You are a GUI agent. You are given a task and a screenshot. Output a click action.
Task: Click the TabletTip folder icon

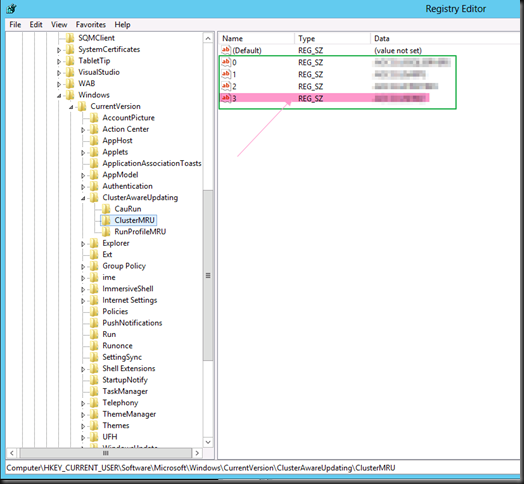point(70,61)
